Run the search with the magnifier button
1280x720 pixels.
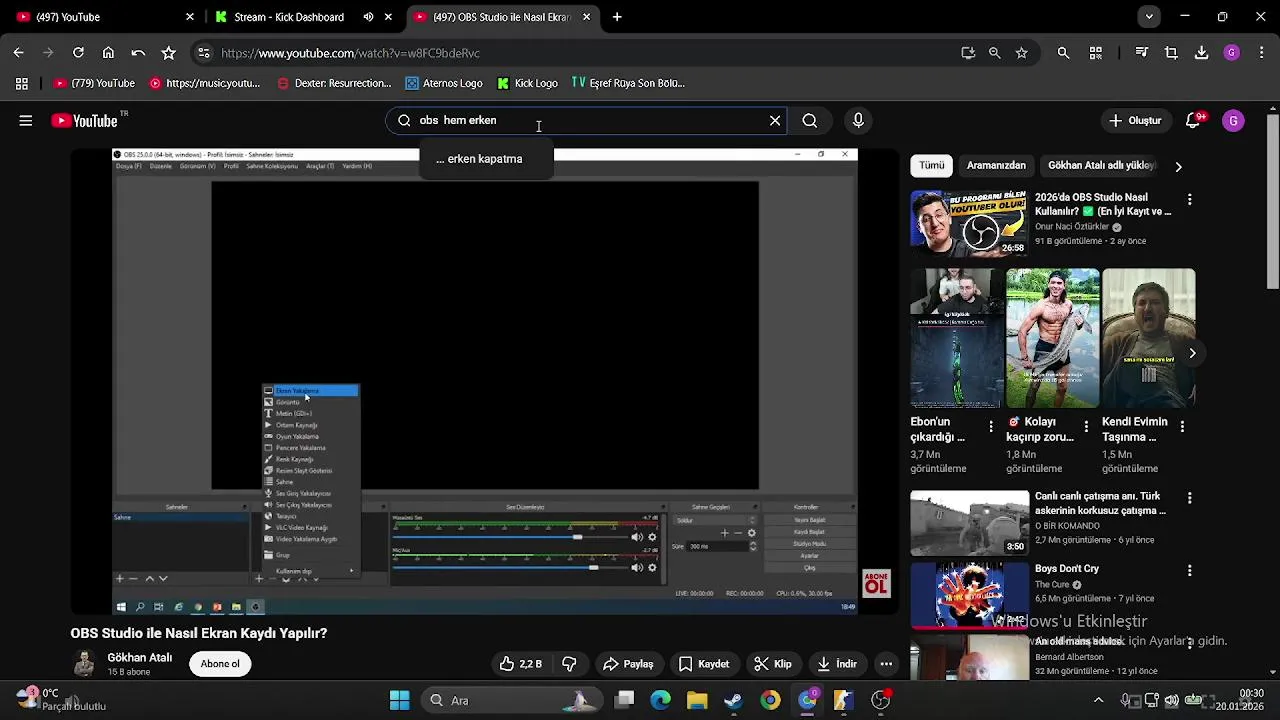point(810,120)
